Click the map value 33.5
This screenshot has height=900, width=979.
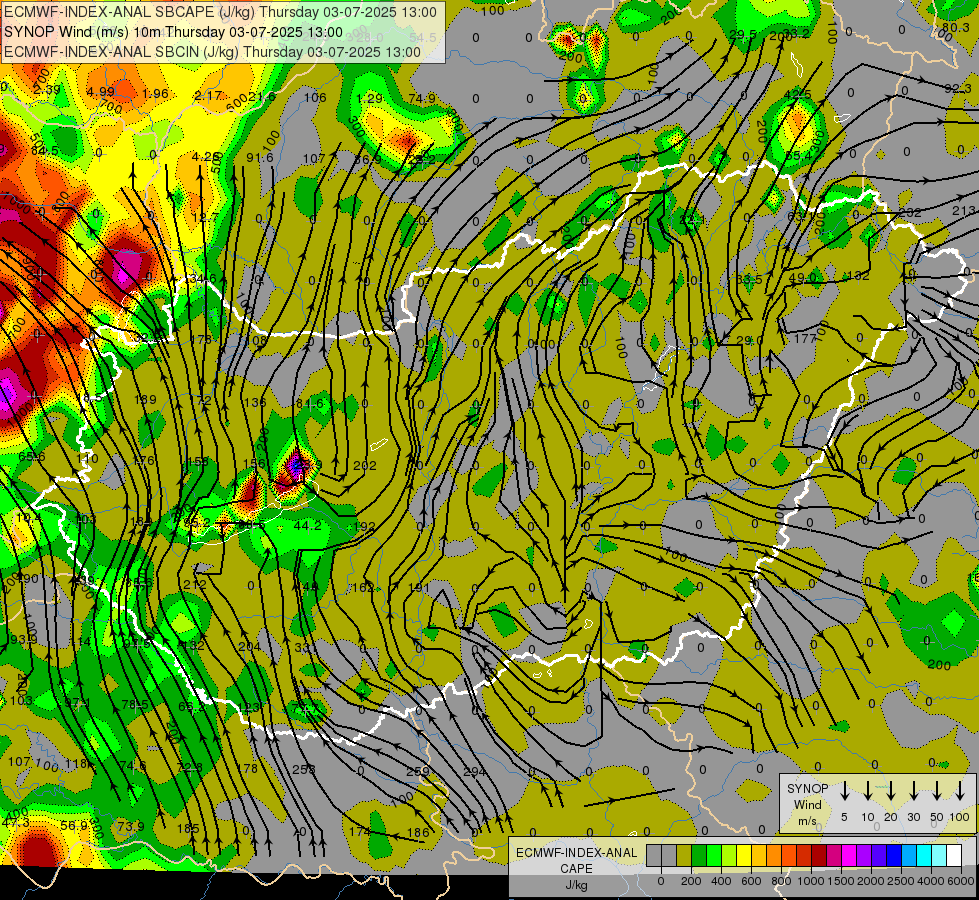coord(749,279)
